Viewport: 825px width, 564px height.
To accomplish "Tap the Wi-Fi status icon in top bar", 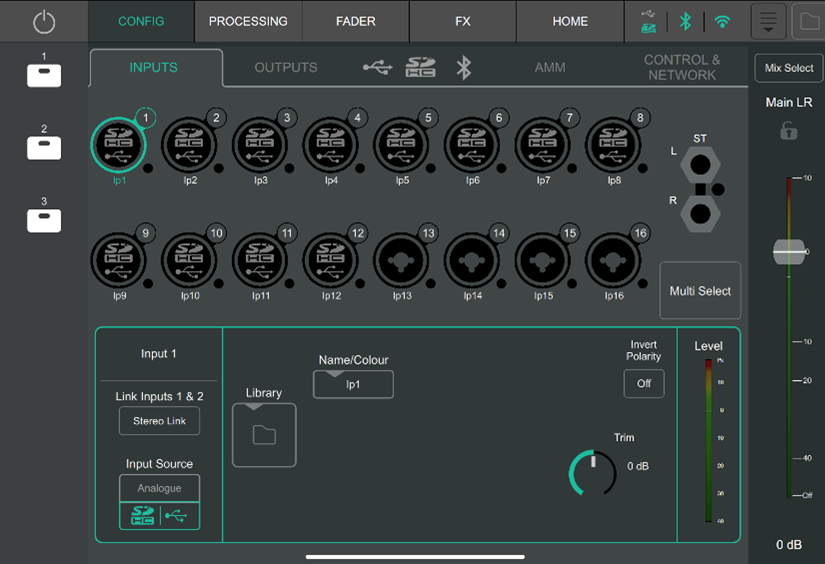I will pyautogui.click(x=722, y=22).
